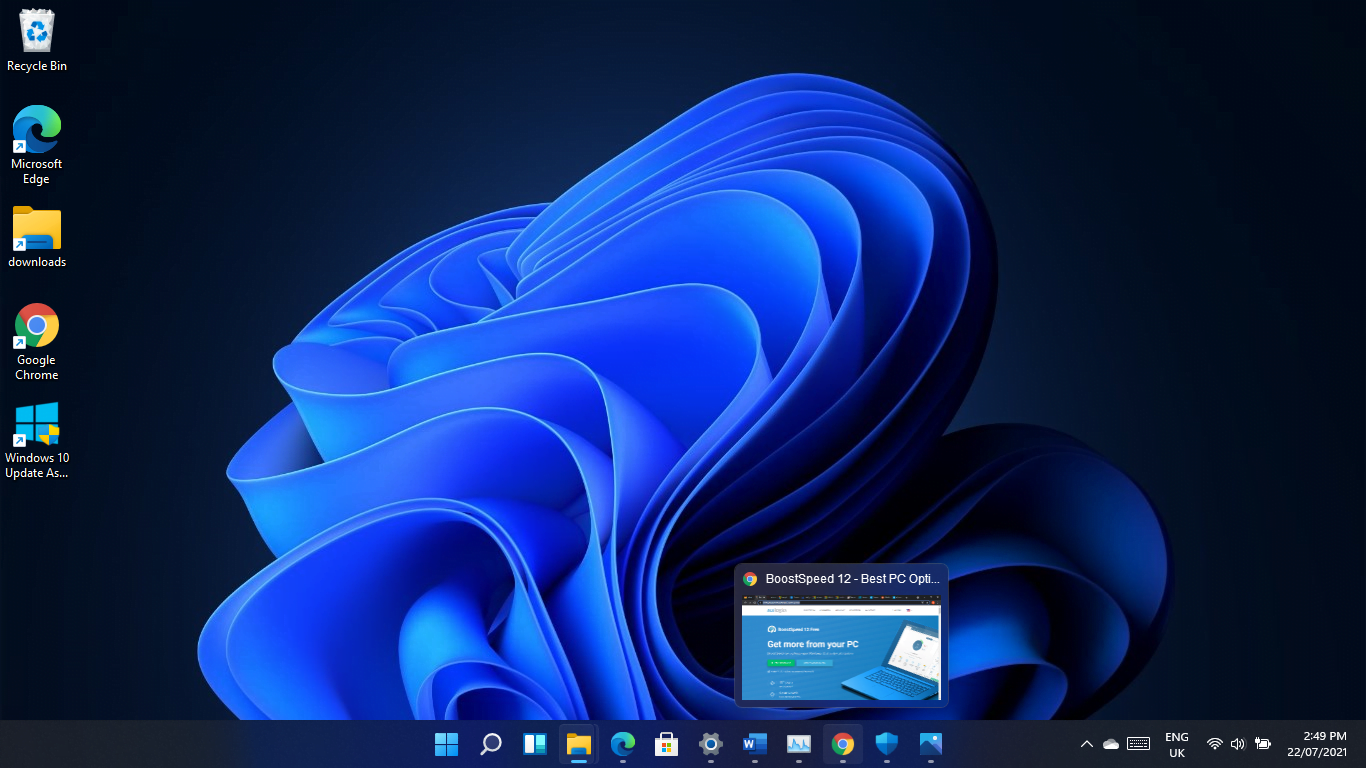Image resolution: width=1366 pixels, height=768 pixels.
Task: Launch the Microsoft Store
Action: click(666, 744)
